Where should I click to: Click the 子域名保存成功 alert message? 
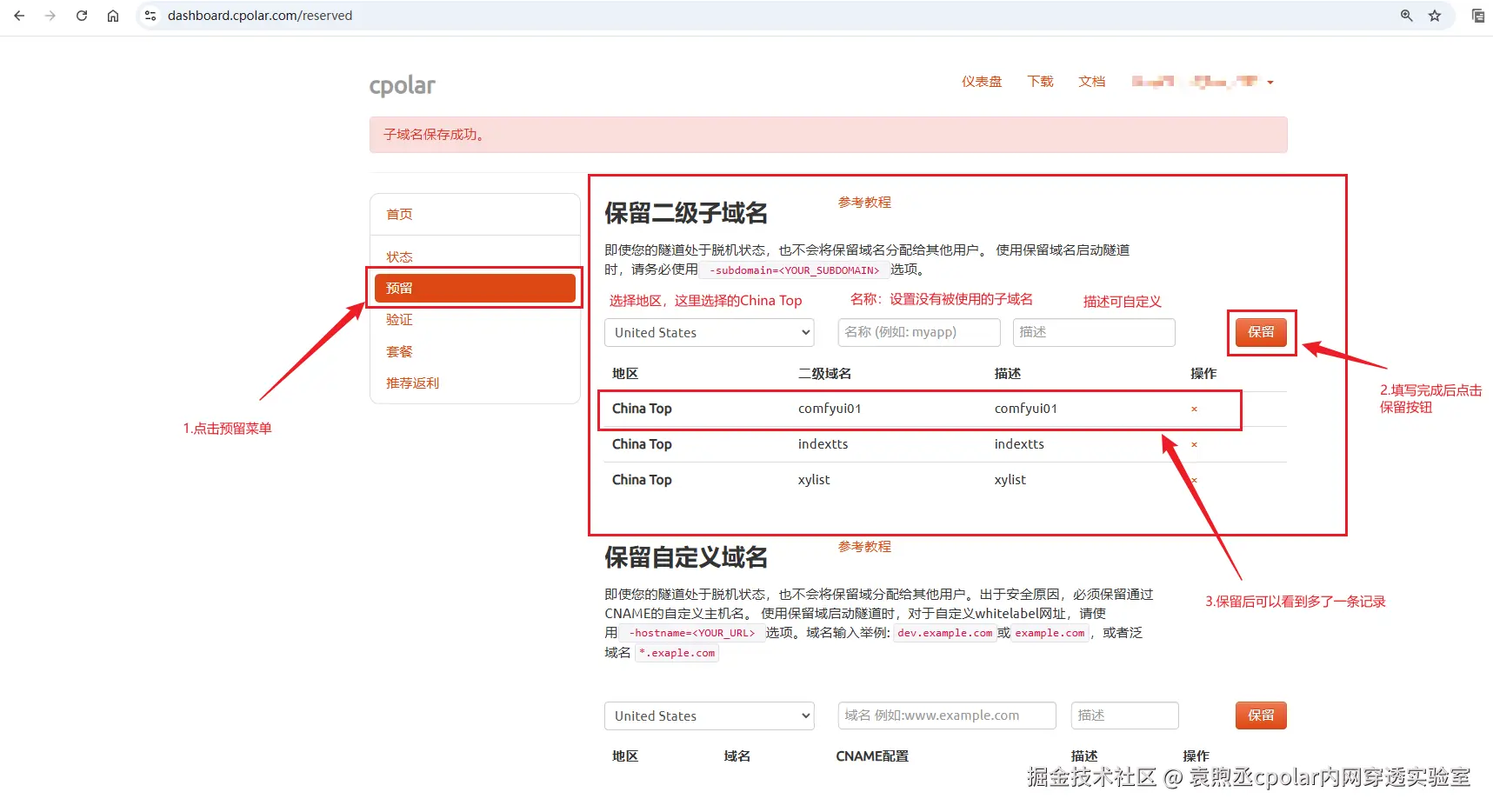[x=828, y=135]
